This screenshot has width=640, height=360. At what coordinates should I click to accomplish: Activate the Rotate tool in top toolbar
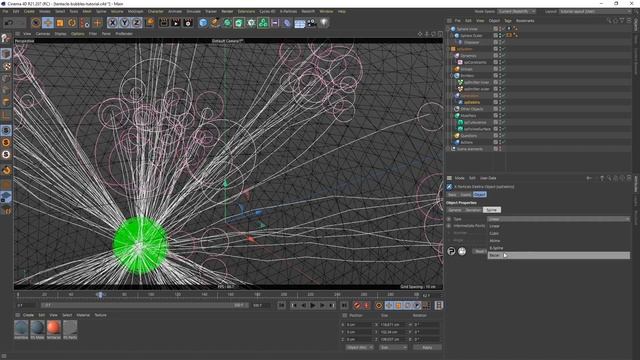pyautogui.click(x=72, y=23)
